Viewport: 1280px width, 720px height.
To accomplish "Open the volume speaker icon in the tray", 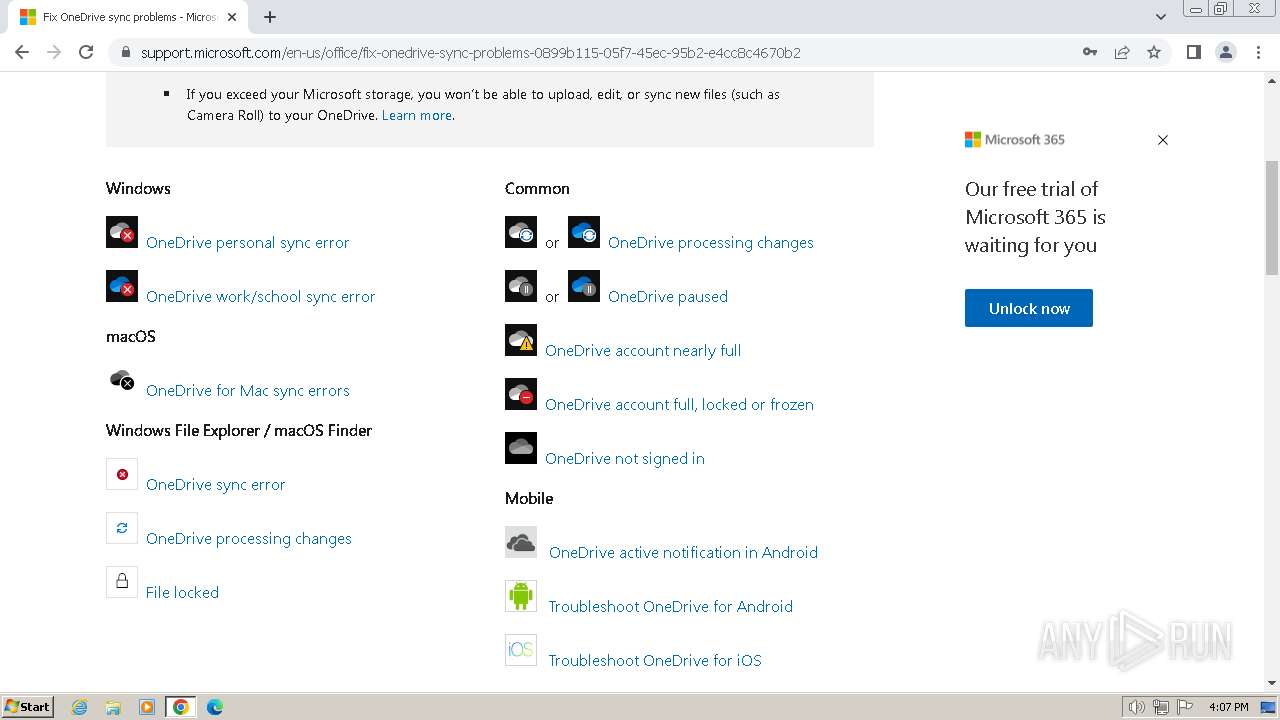I will pos(1136,707).
